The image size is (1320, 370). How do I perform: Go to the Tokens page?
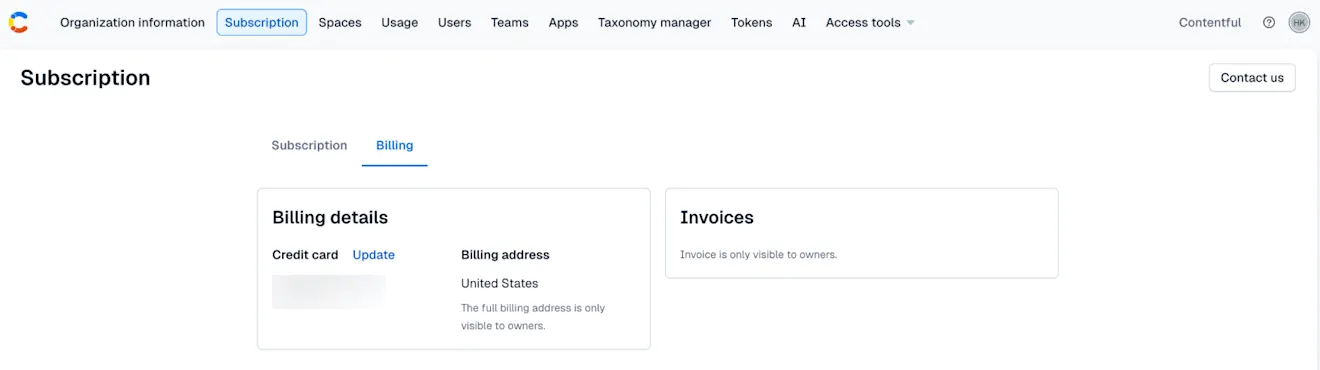pos(751,22)
